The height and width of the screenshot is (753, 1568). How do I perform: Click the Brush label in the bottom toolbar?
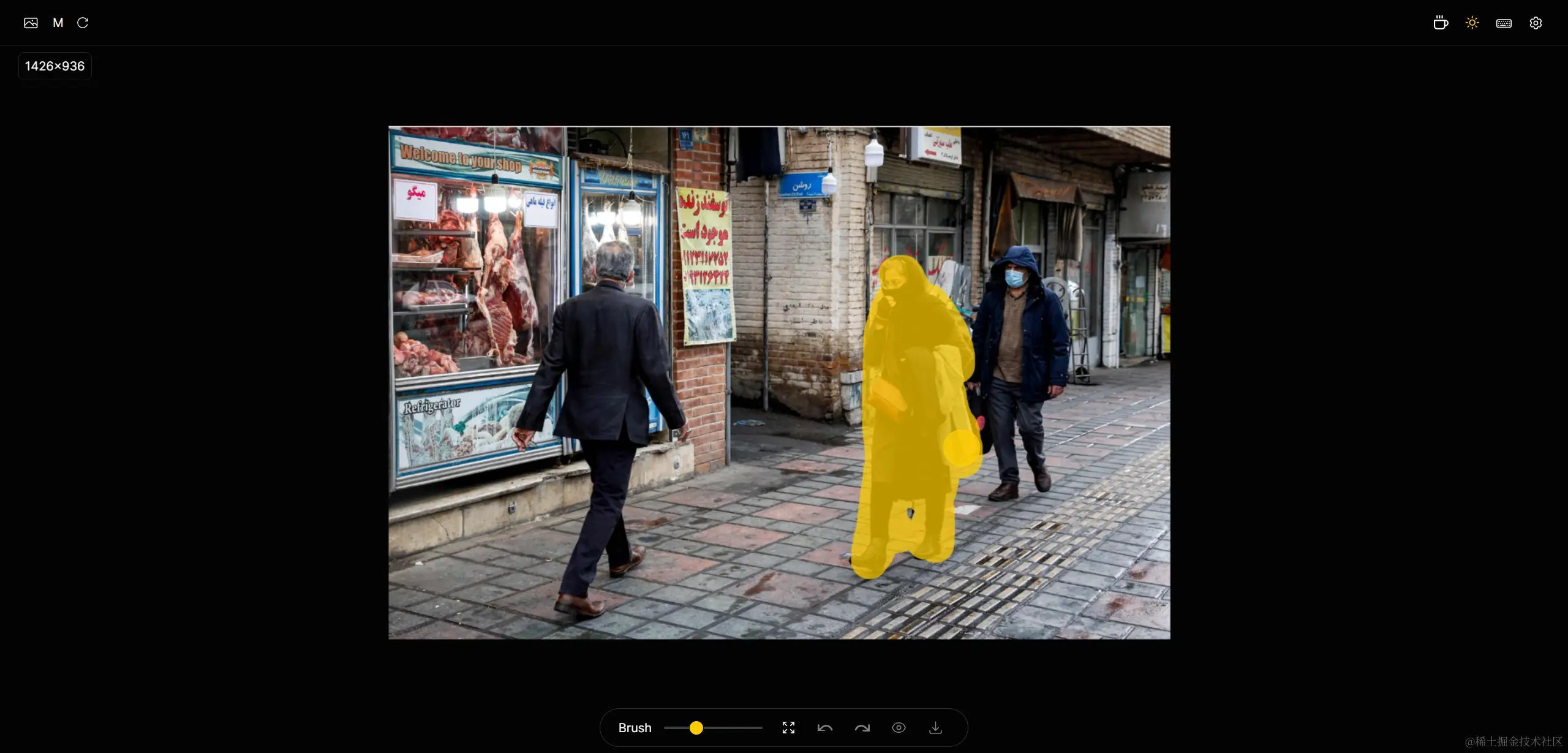(635, 728)
